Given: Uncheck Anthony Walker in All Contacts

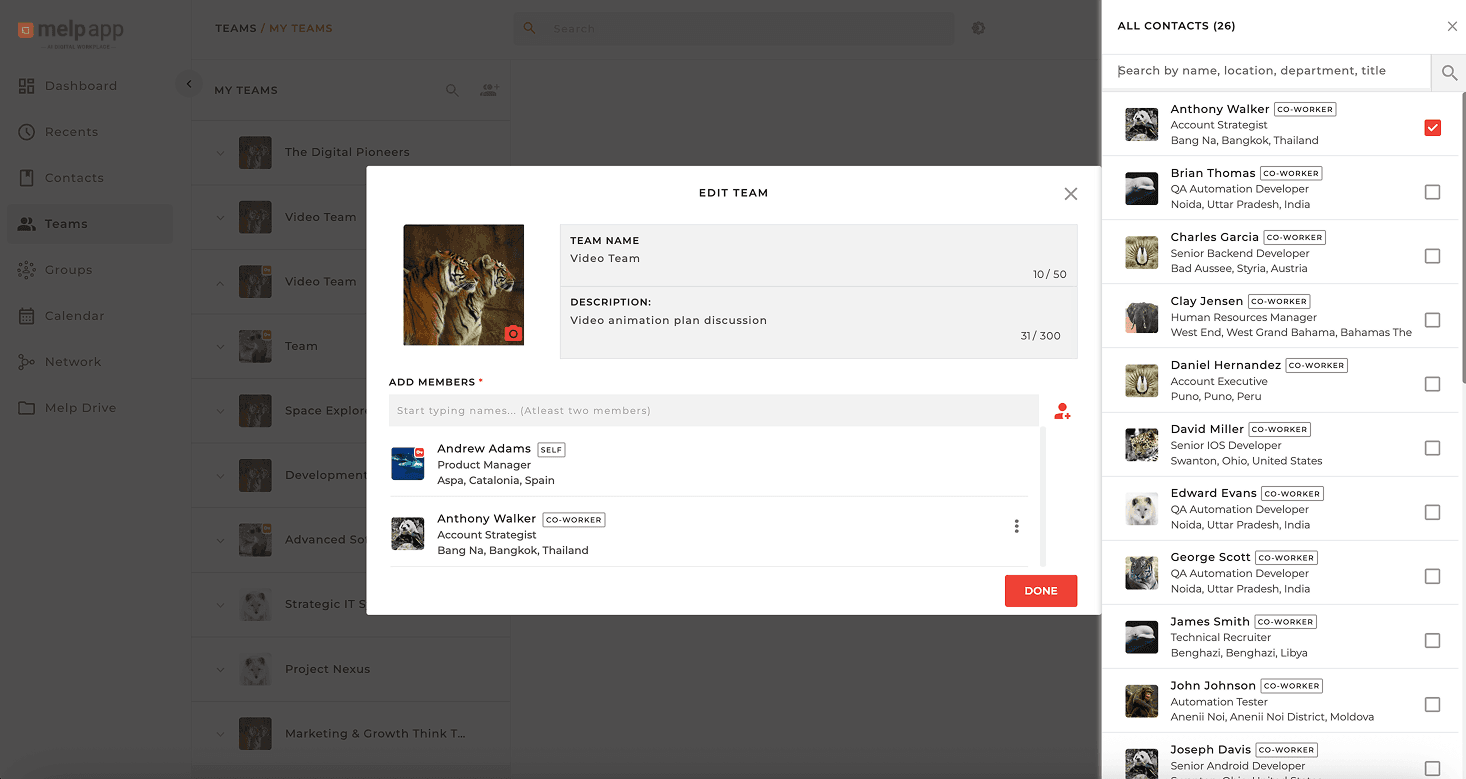Looking at the screenshot, I should click(x=1432, y=127).
